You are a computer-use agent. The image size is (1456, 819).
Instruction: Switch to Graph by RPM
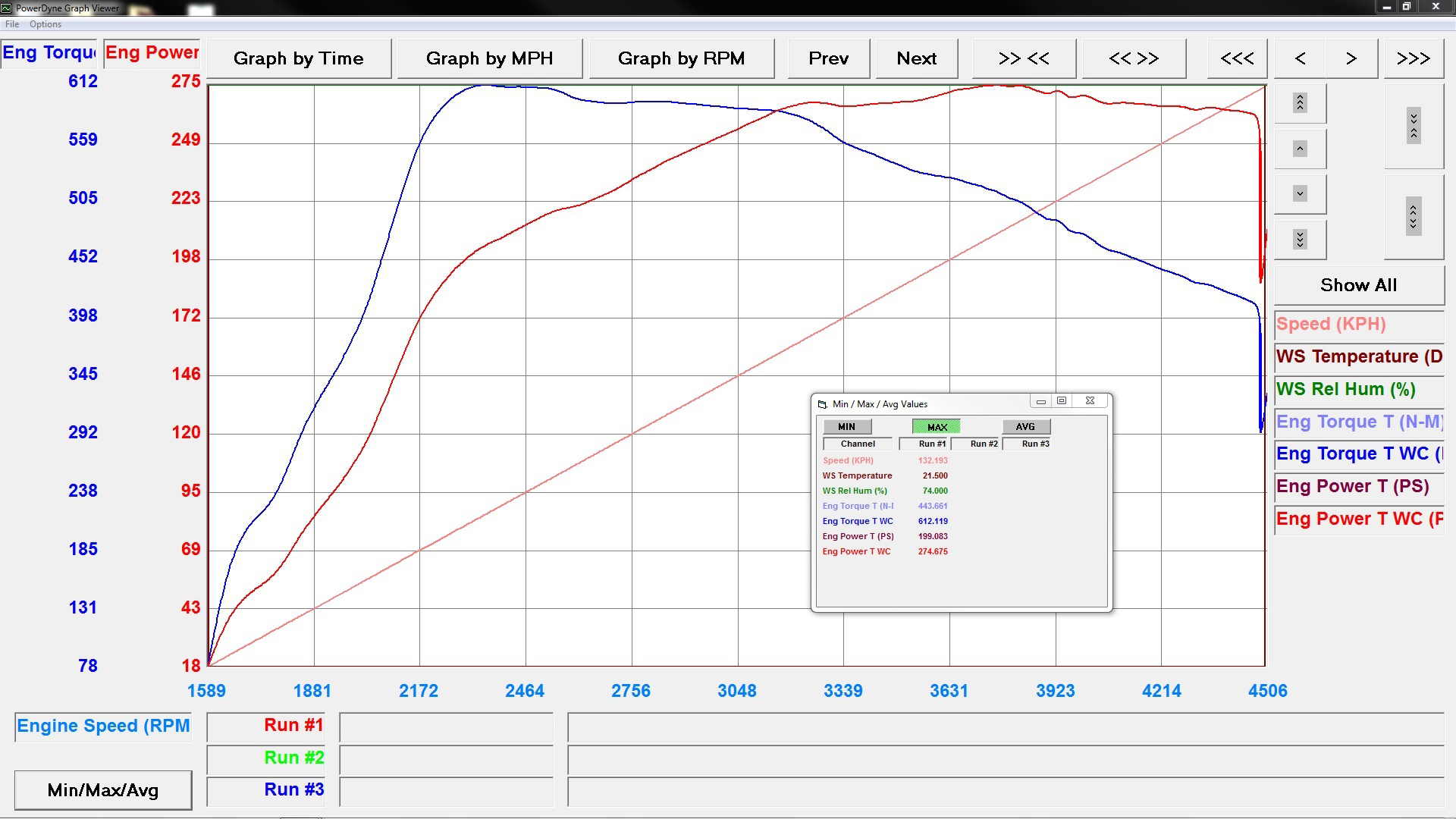[682, 58]
